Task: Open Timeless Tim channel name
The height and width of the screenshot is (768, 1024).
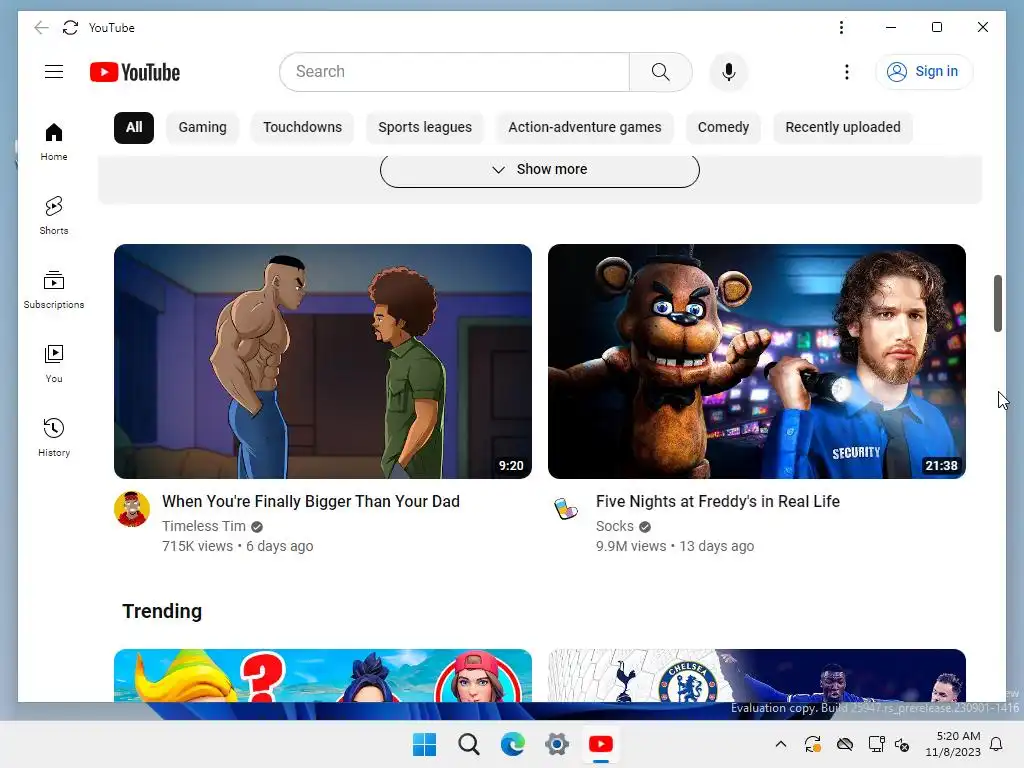Action: pos(204,526)
